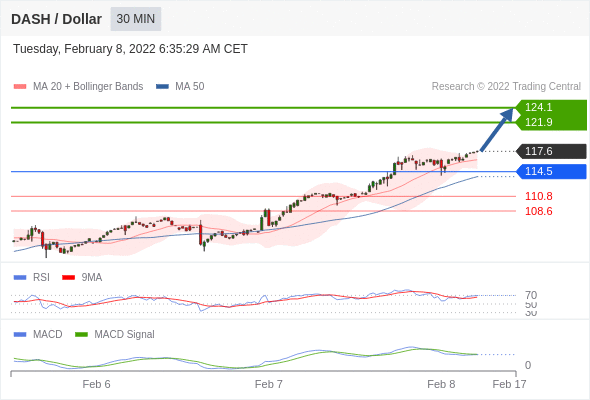
Task: Select the 124.1 green resistance label
Action: (538, 107)
